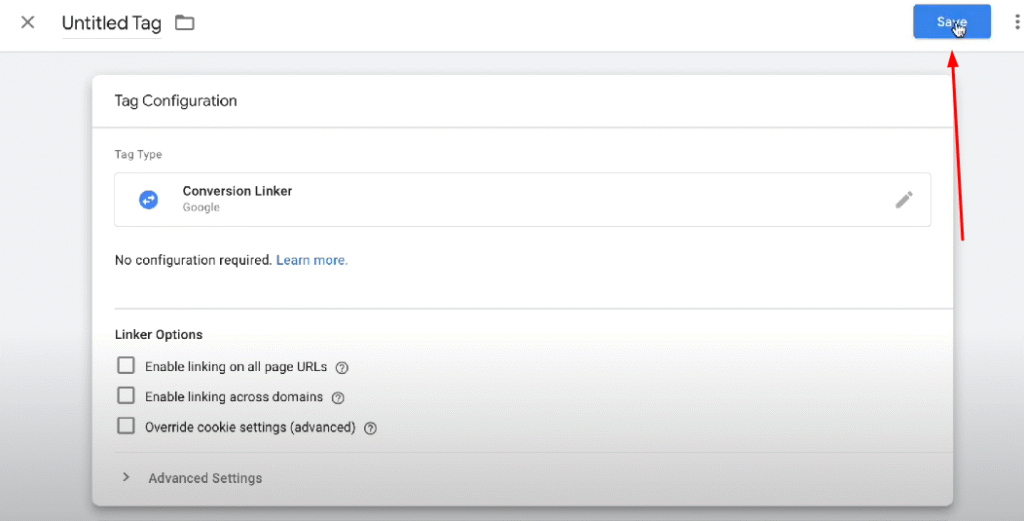Show help for Enable linking on all page URLs
The height and width of the screenshot is (521, 1024).
click(x=342, y=368)
